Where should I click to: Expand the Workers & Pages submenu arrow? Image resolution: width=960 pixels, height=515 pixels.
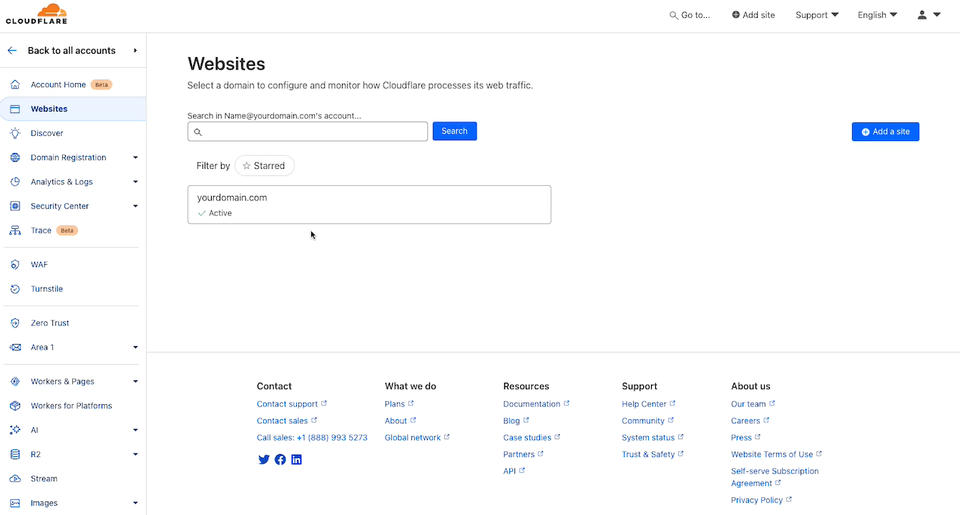(x=135, y=382)
